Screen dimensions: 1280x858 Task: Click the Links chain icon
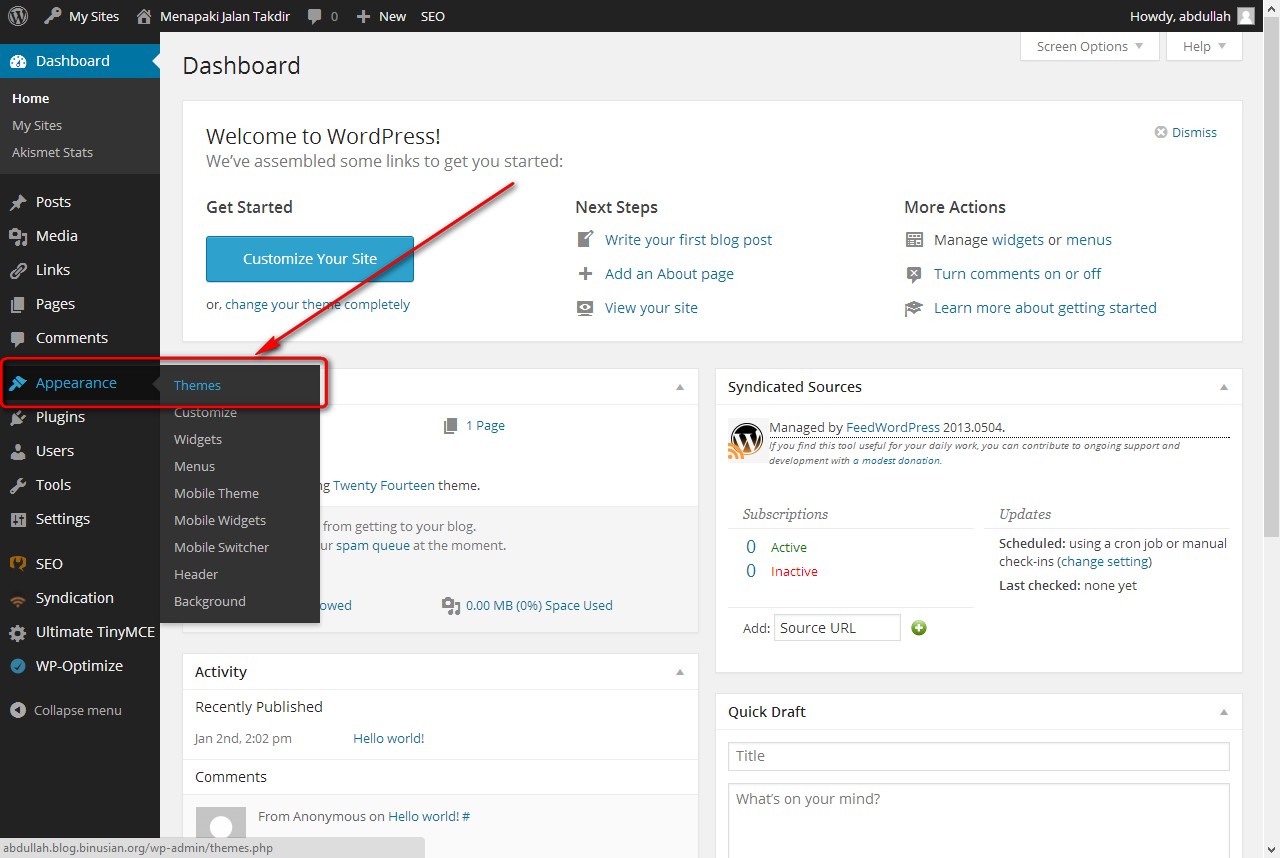pyautogui.click(x=18, y=270)
